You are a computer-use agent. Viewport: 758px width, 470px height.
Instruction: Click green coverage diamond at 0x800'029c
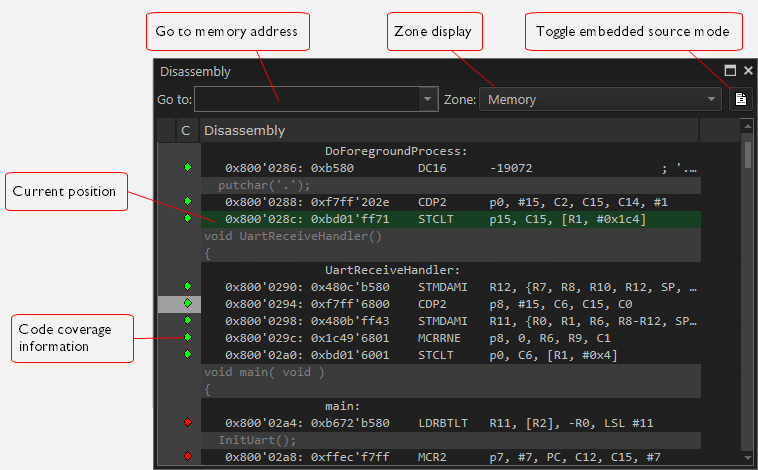coord(188,337)
